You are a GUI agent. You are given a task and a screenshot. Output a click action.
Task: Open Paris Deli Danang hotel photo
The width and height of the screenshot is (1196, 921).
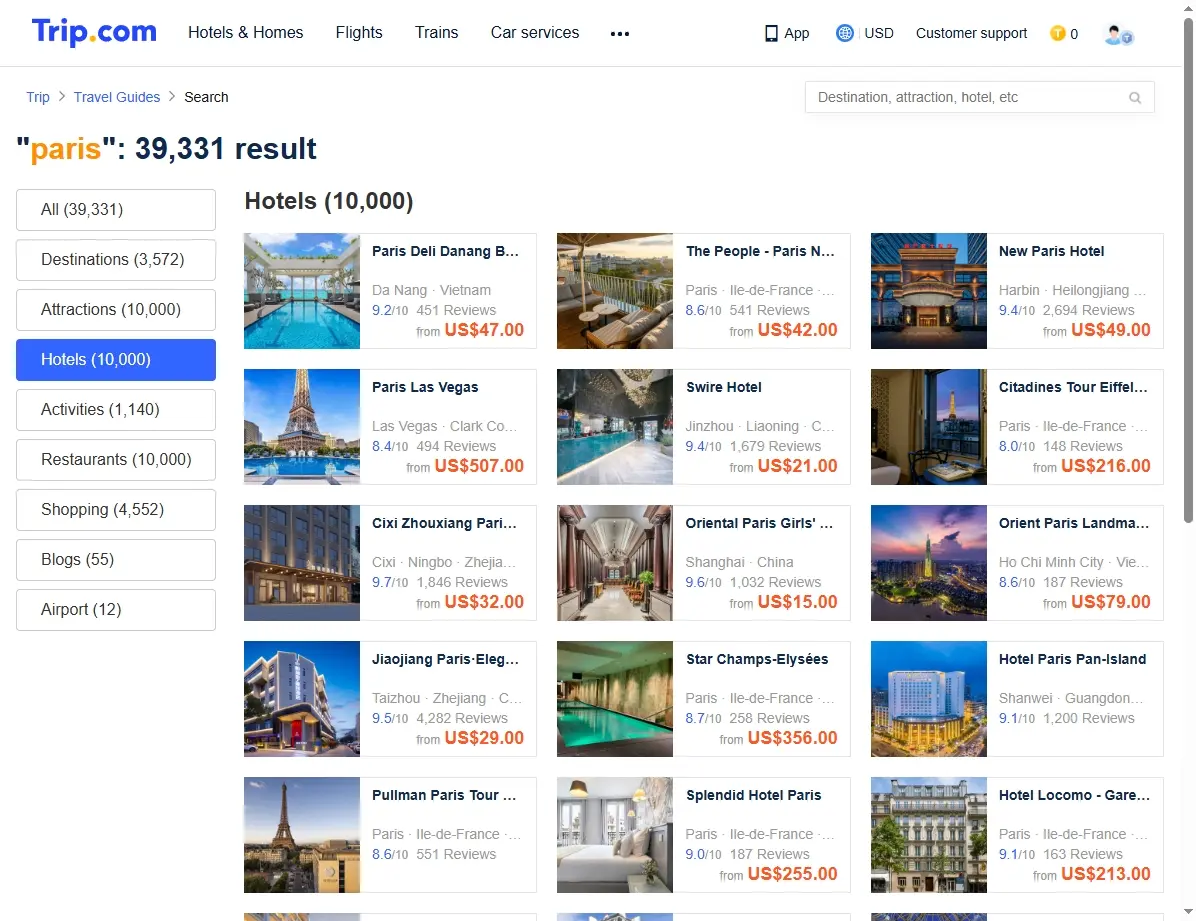302,291
